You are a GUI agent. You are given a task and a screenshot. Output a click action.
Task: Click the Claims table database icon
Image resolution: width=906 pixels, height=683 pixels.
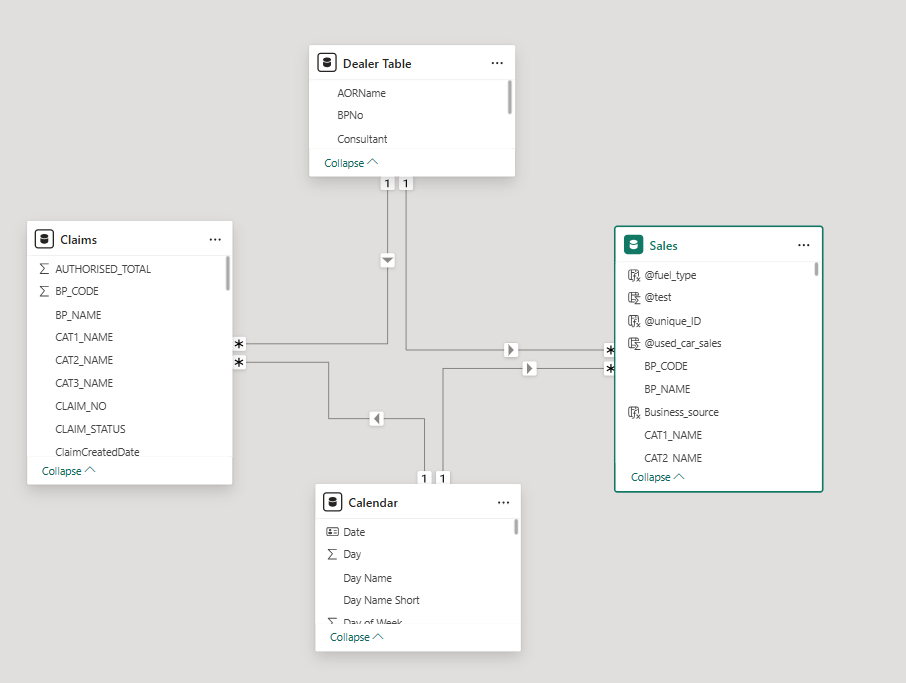click(44, 239)
